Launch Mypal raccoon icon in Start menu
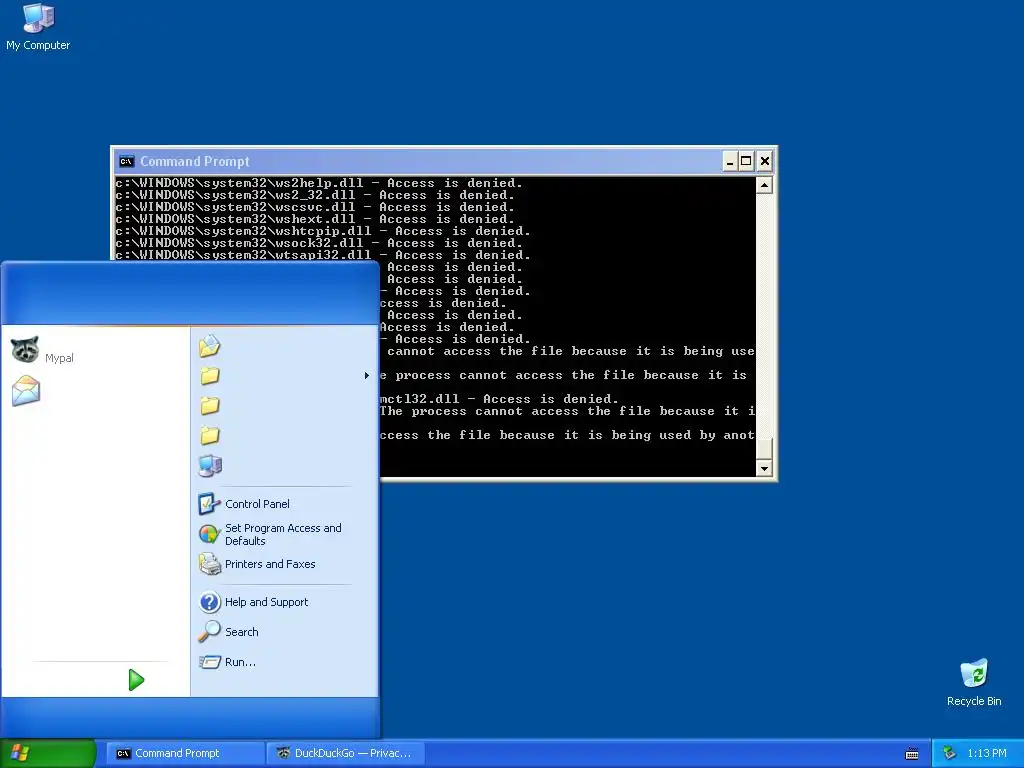Screen dimensions: 1024x768 tap(25, 349)
